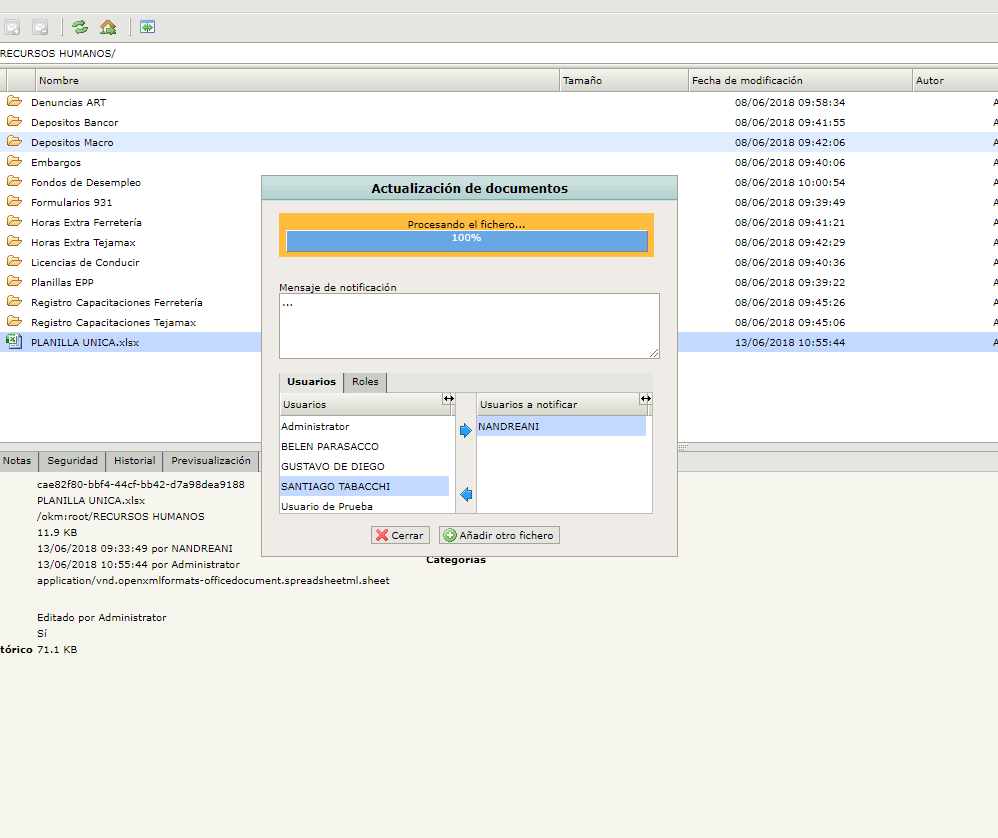Open the Seguridad tab
998x838 pixels.
pos(74,461)
